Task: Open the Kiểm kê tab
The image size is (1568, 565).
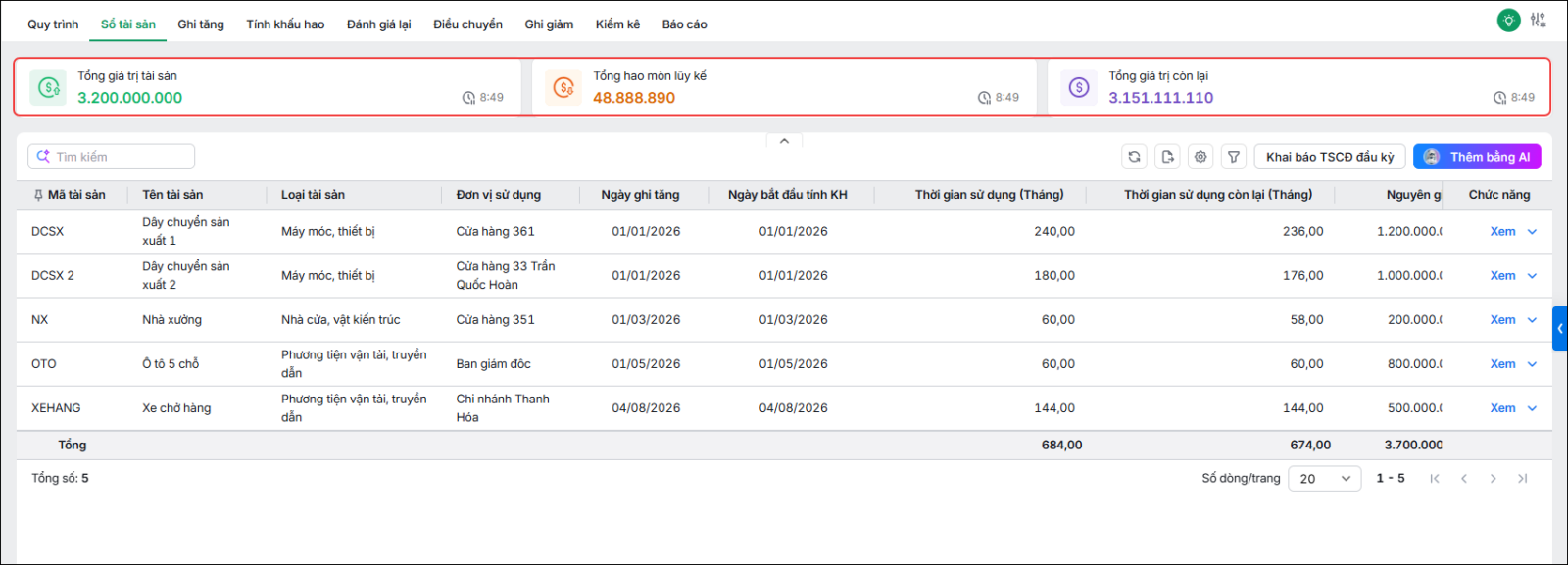Action: click(617, 24)
